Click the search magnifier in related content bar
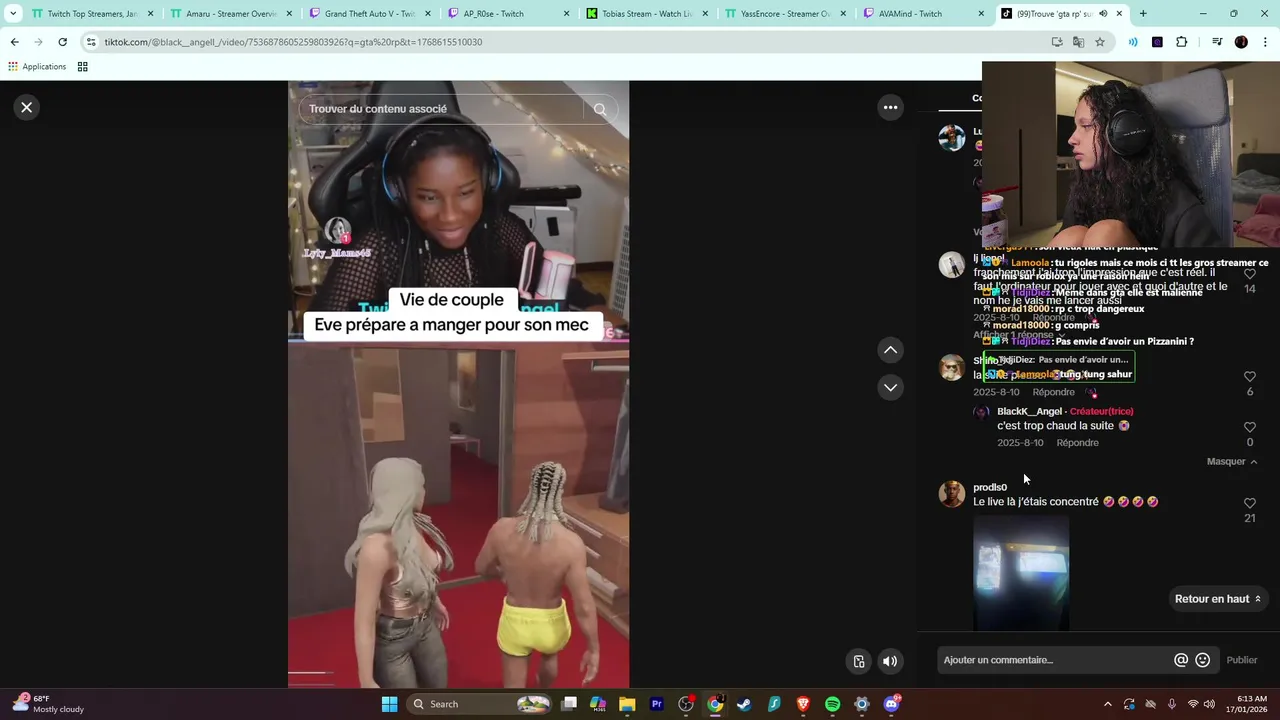 600,109
